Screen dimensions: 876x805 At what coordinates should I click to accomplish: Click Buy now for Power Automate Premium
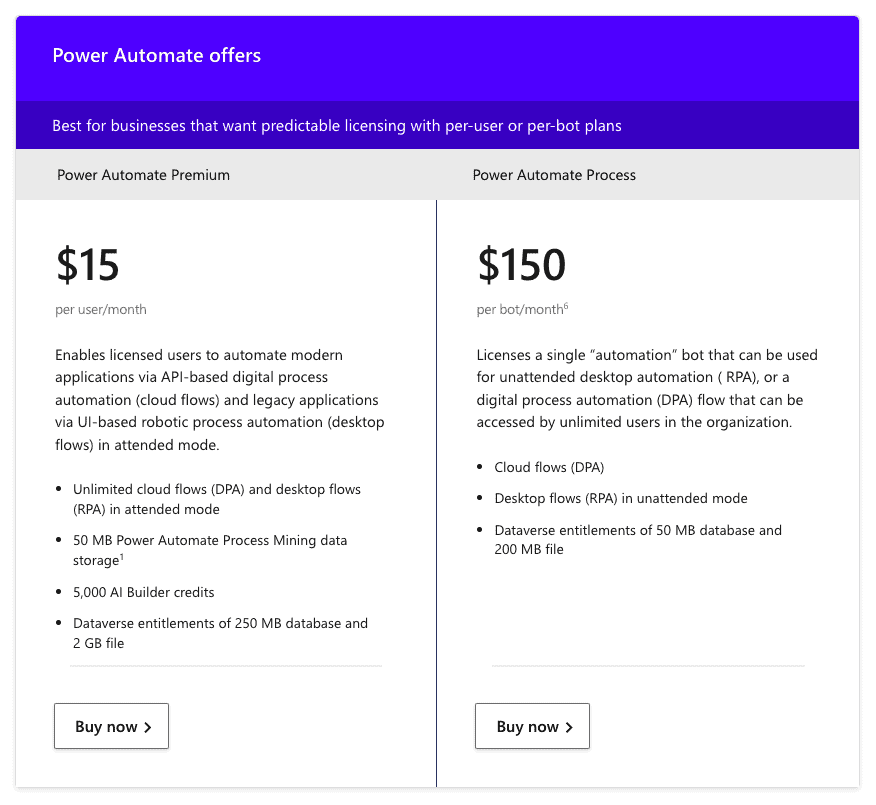pos(111,726)
